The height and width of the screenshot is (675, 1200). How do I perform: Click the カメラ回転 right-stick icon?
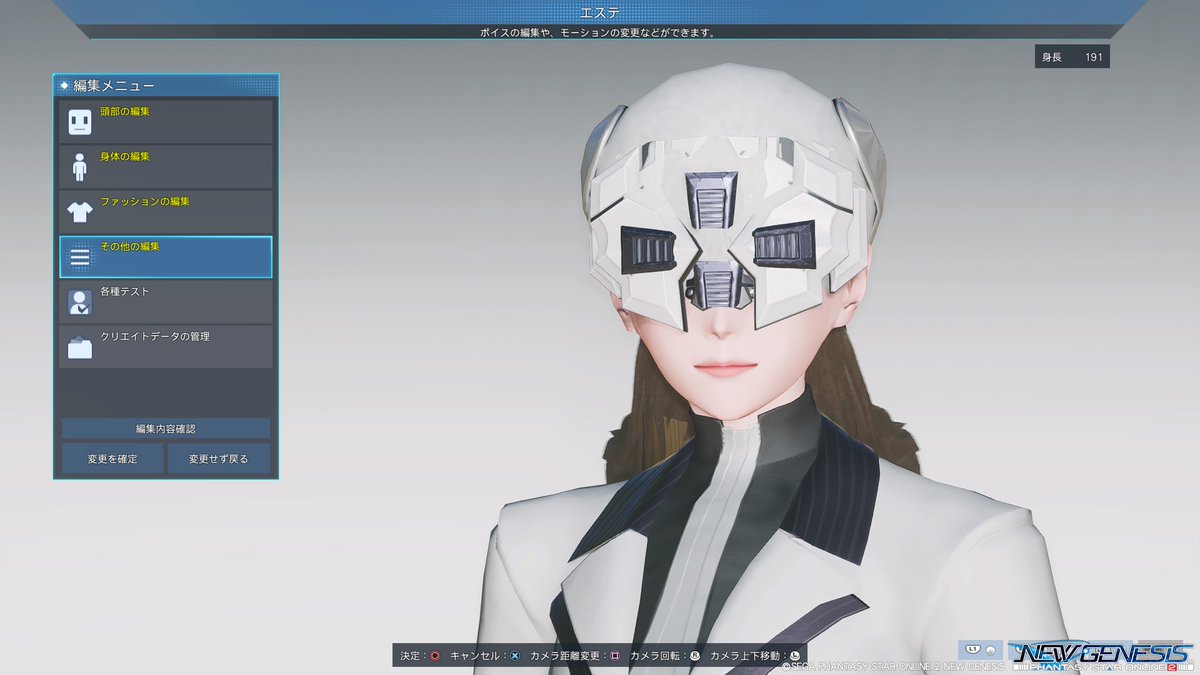695,656
